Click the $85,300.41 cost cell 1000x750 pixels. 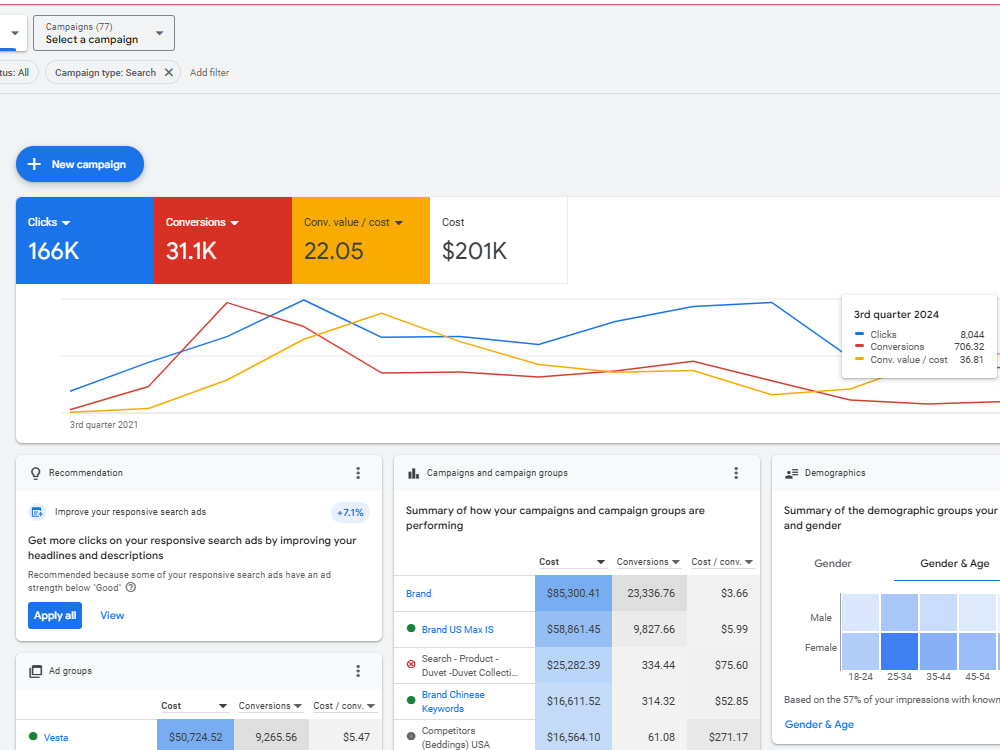573,593
